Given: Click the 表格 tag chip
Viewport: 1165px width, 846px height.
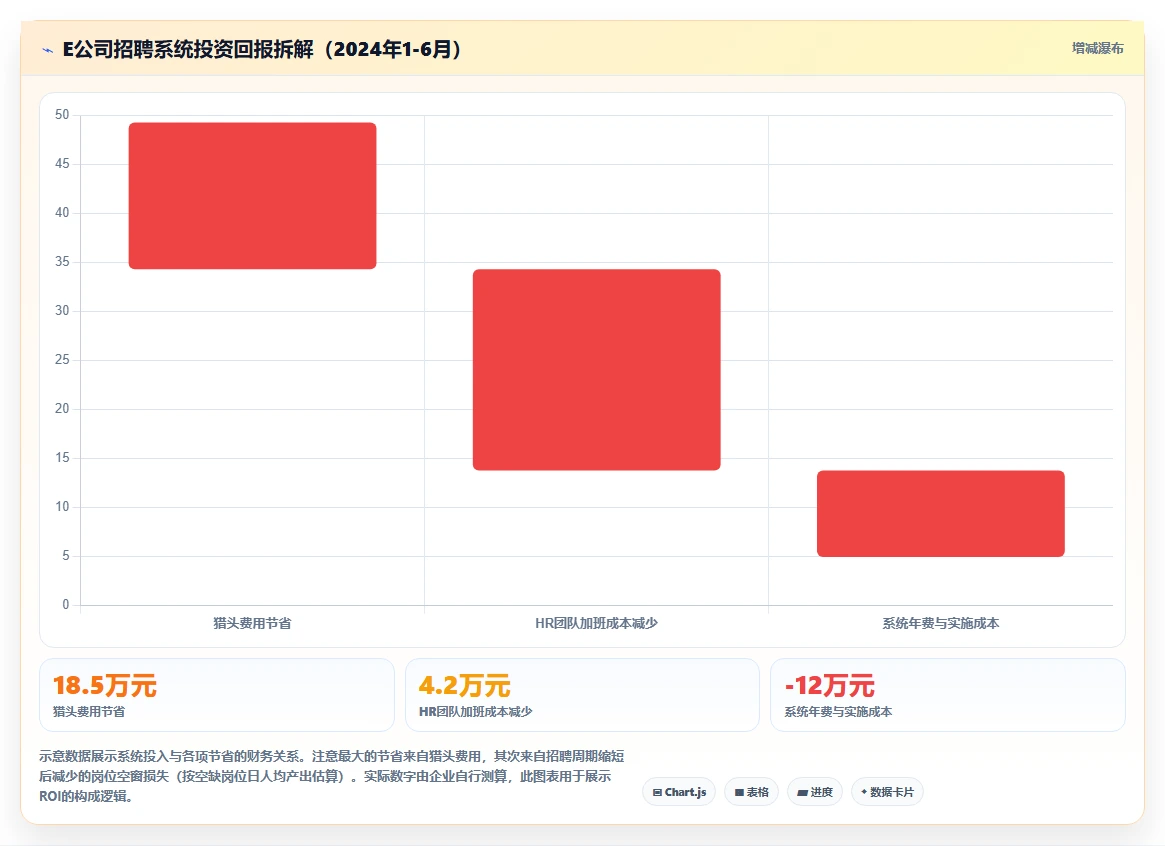Looking at the screenshot, I should coord(751,792).
